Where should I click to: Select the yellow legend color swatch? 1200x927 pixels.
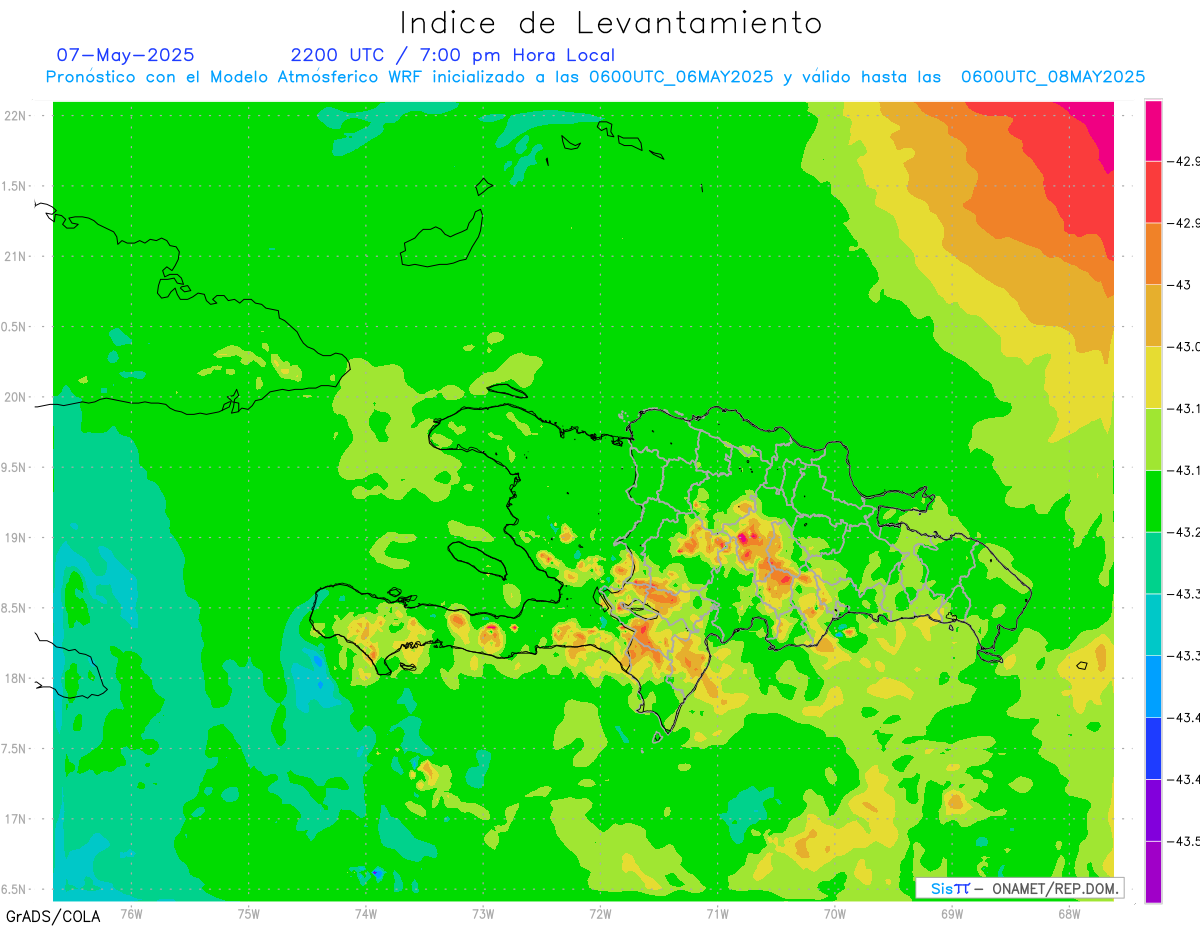point(1153,377)
